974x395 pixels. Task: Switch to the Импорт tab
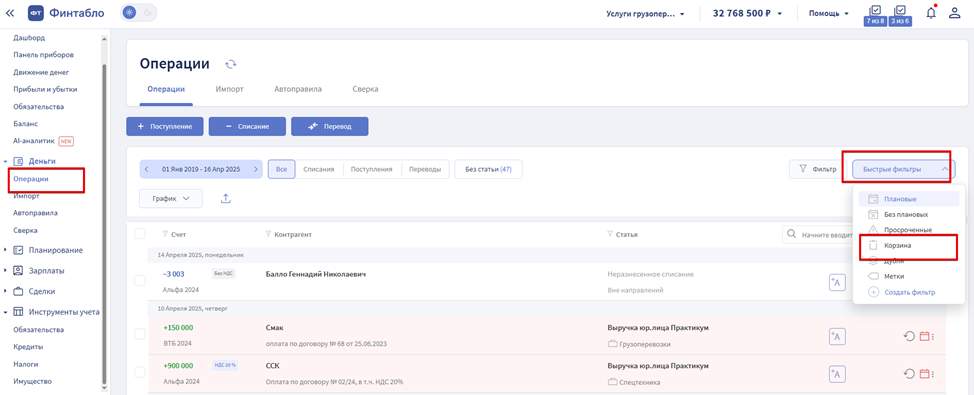tap(229, 89)
